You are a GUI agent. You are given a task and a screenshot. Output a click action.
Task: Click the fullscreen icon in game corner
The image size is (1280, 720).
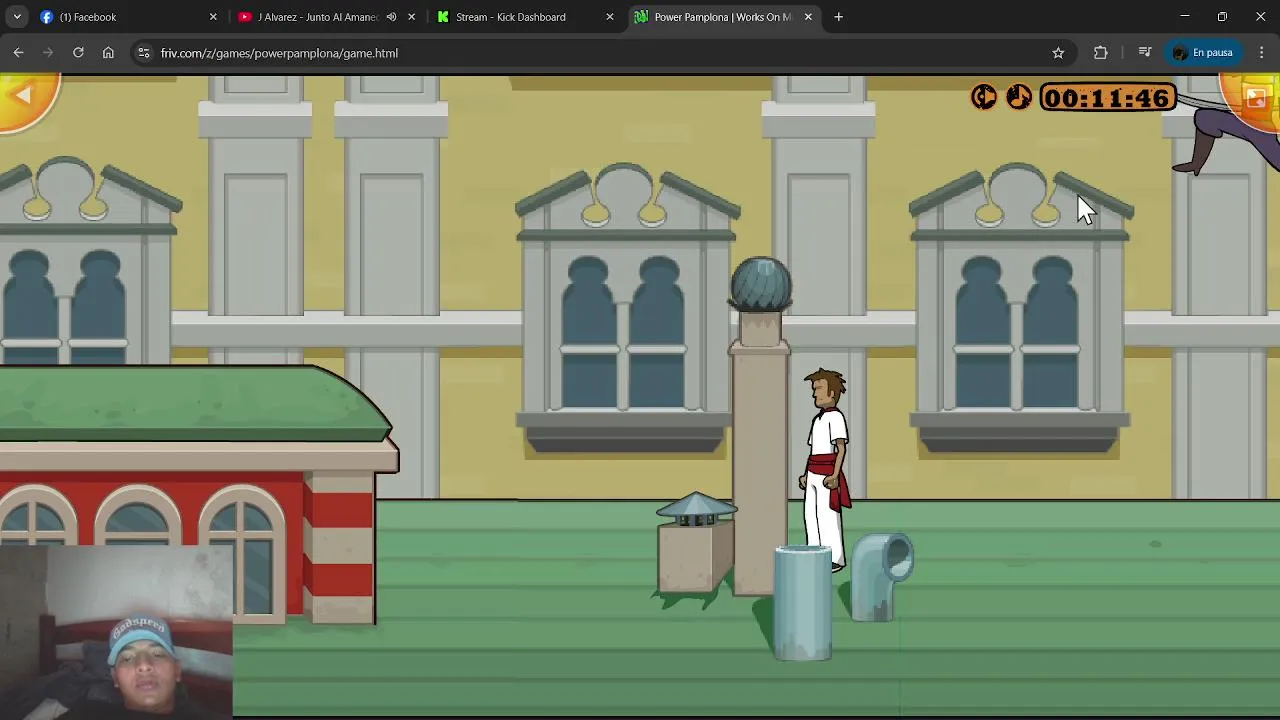tap(1256, 98)
